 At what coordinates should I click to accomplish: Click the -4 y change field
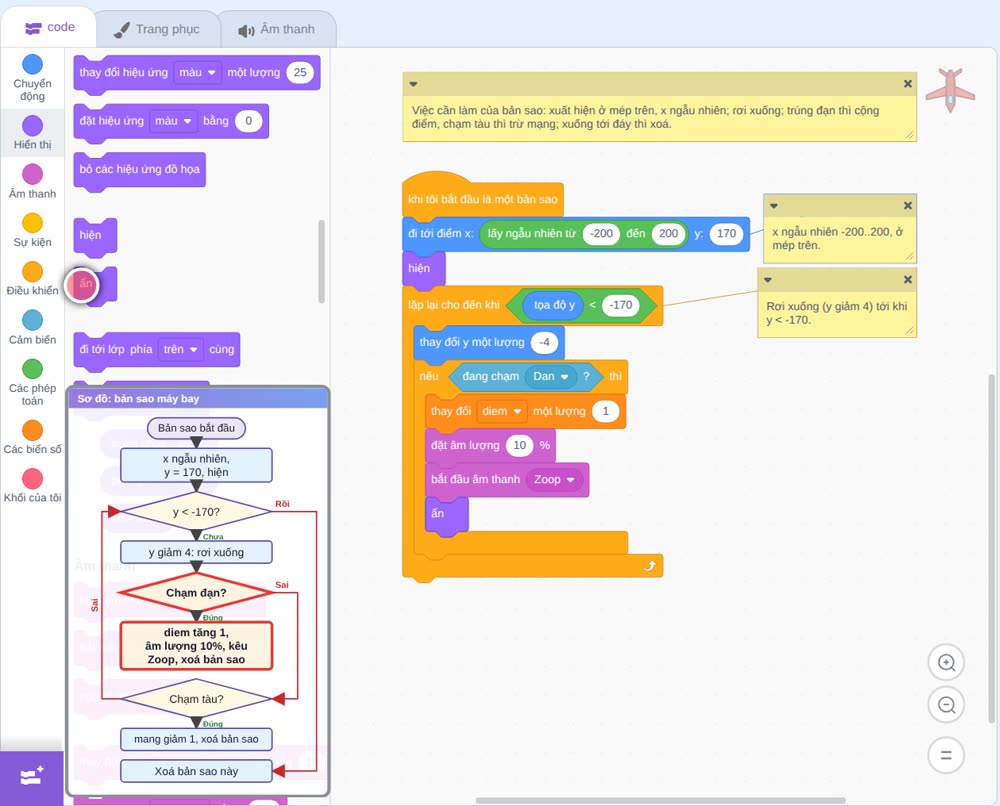(x=544, y=342)
